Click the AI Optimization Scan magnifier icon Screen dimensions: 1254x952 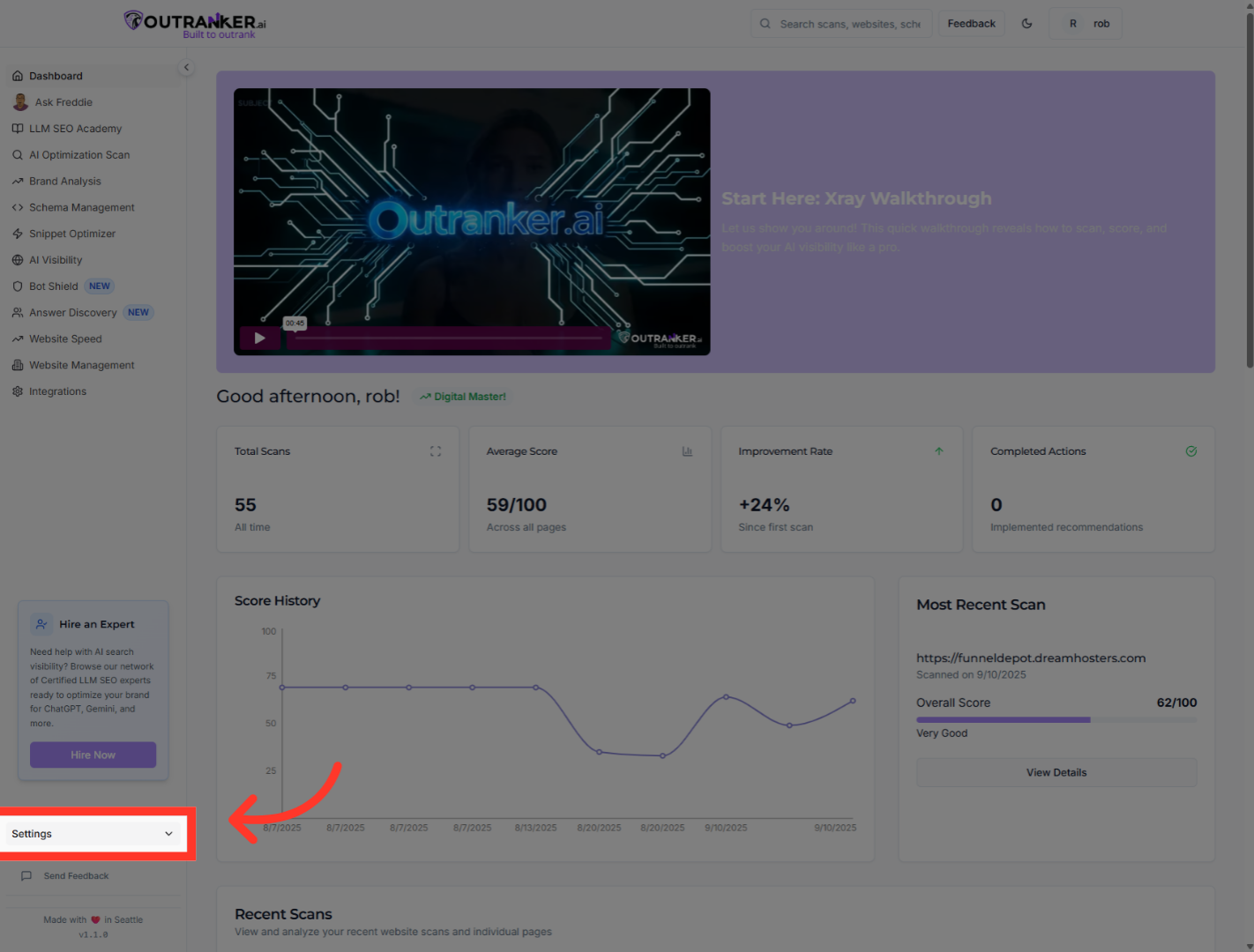pos(18,155)
